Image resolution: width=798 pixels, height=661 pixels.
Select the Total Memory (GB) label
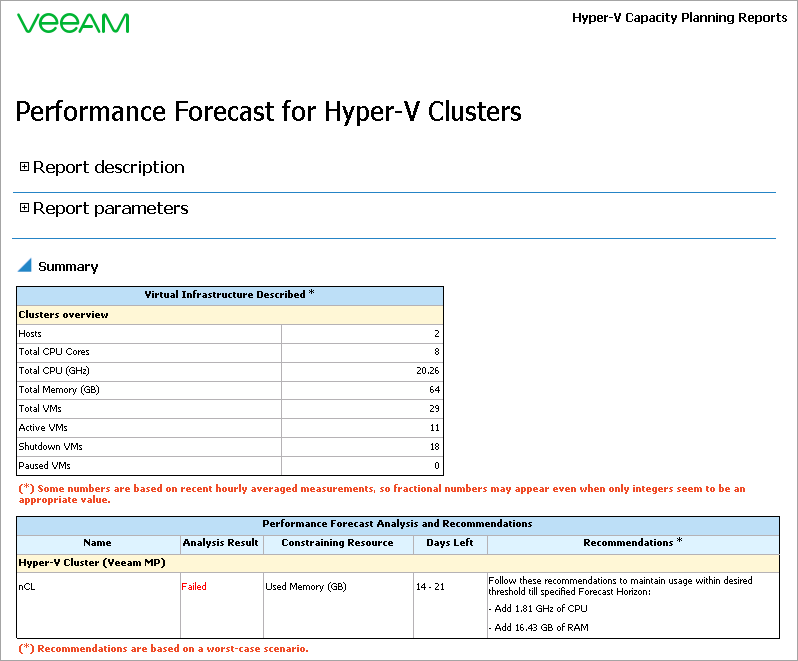coord(59,390)
